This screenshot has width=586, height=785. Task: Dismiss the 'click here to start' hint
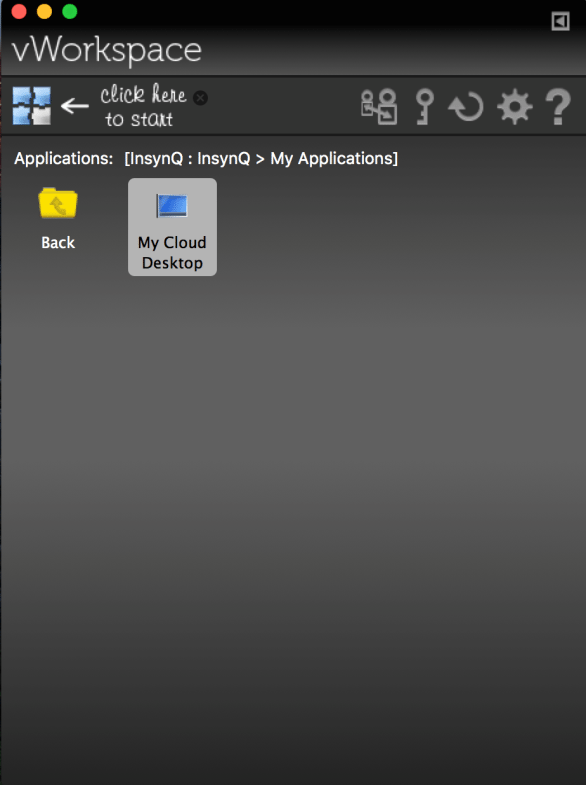click(200, 98)
